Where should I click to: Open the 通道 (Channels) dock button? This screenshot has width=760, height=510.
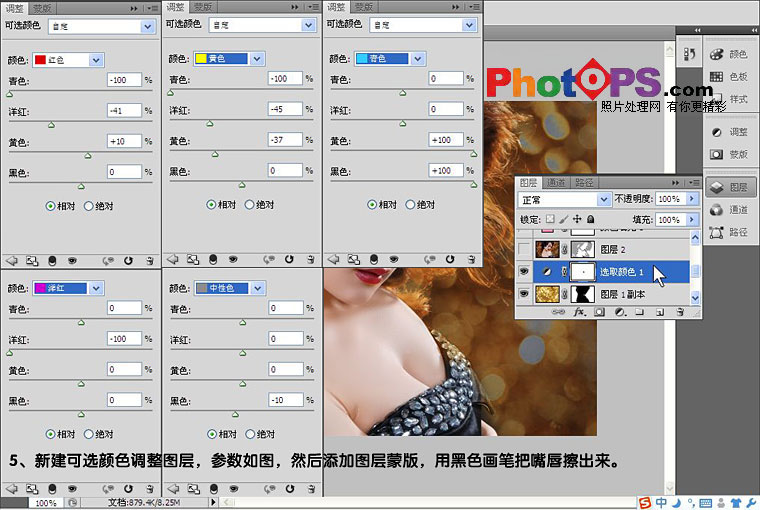pos(729,209)
